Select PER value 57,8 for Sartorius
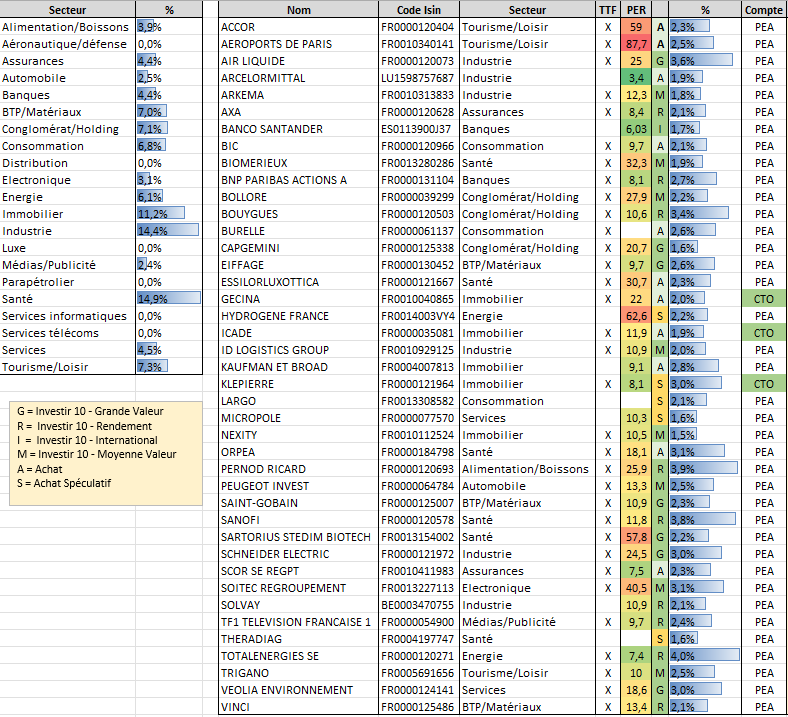Screen dimensions: 788x717 pyautogui.click(x=636, y=537)
